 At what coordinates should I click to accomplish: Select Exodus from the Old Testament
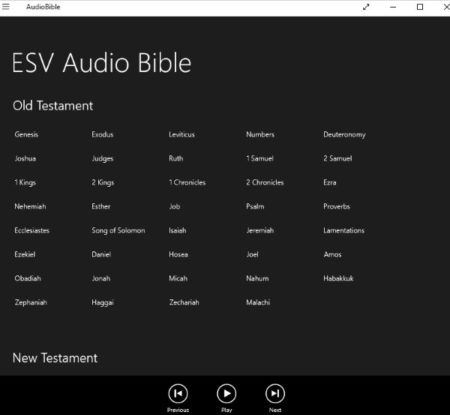coord(103,134)
